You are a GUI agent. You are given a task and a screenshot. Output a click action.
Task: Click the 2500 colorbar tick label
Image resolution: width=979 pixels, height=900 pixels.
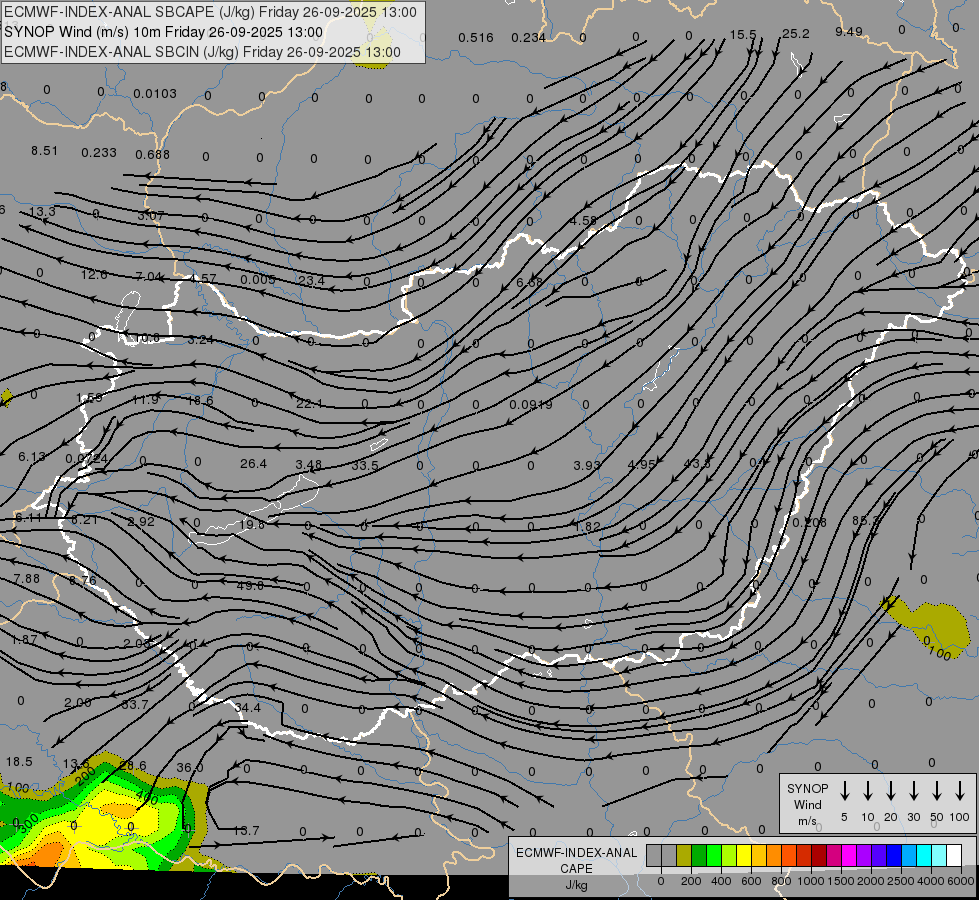[x=900, y=881]
